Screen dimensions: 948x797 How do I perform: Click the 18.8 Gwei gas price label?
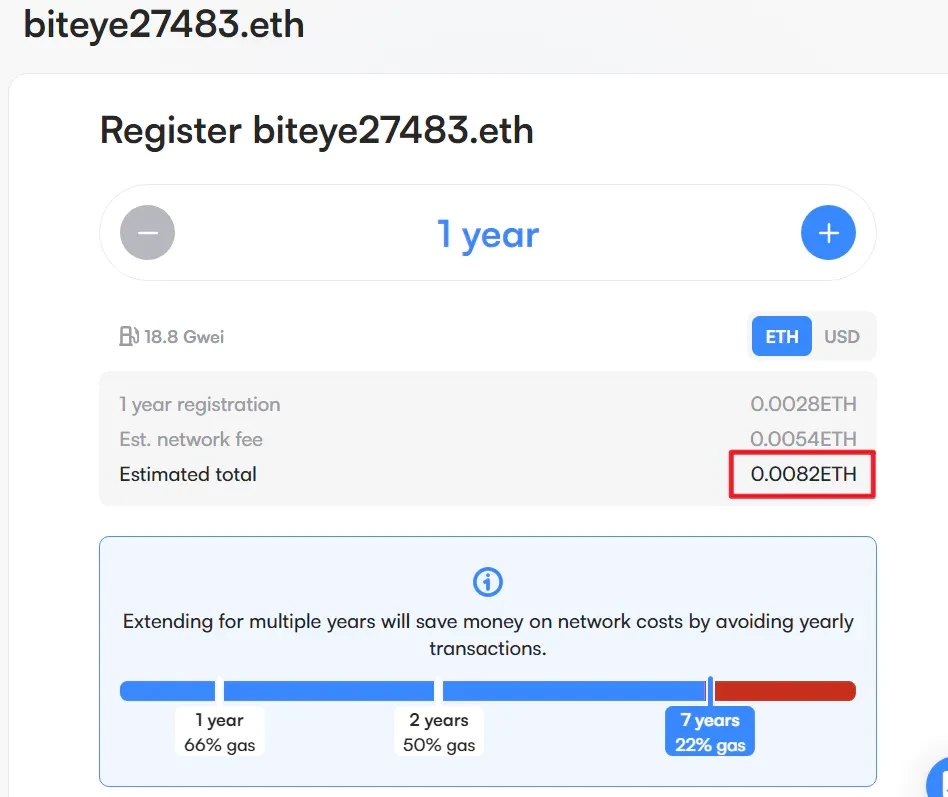(184, 337)
